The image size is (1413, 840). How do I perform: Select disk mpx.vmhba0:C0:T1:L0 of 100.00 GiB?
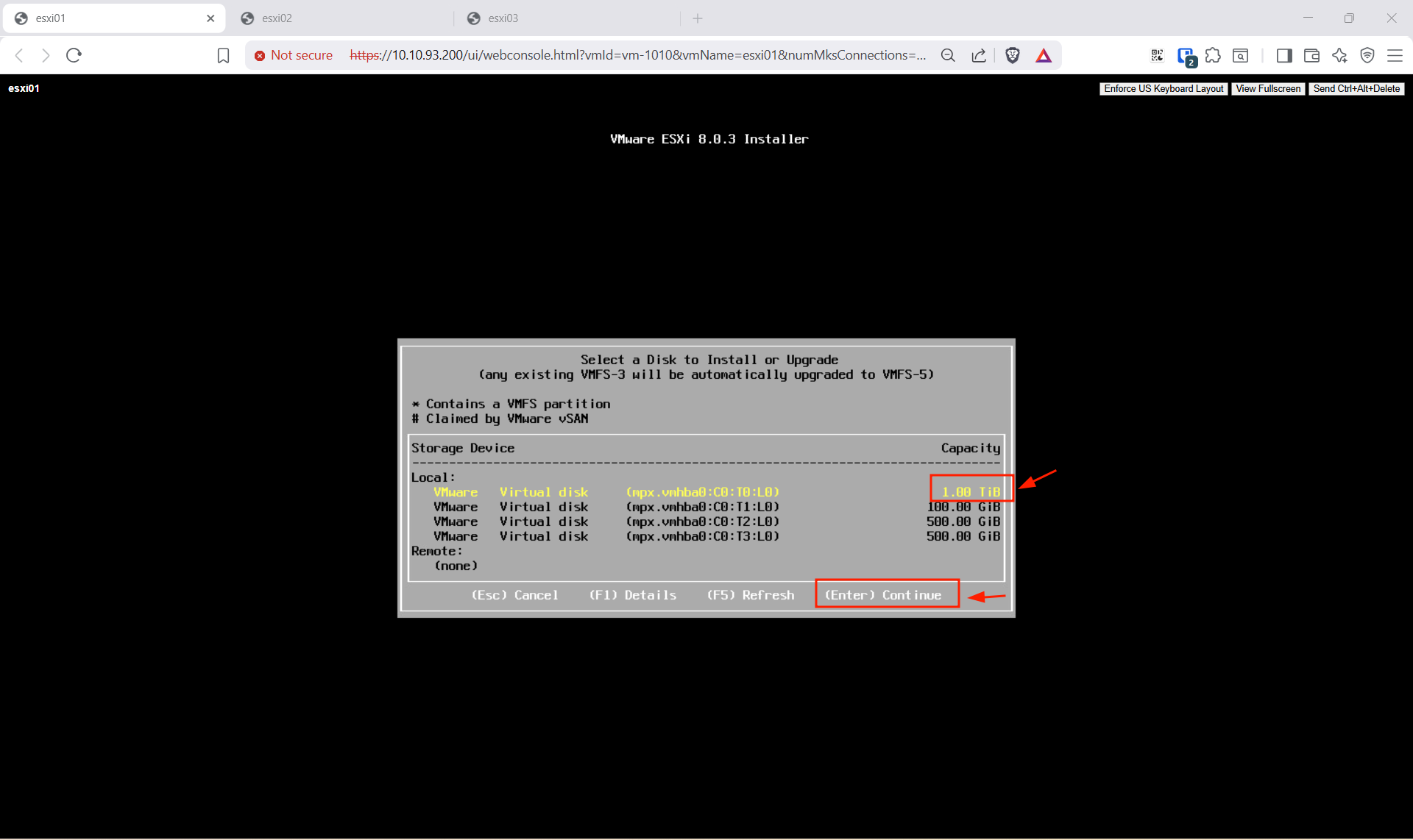(x=706, y=507)
